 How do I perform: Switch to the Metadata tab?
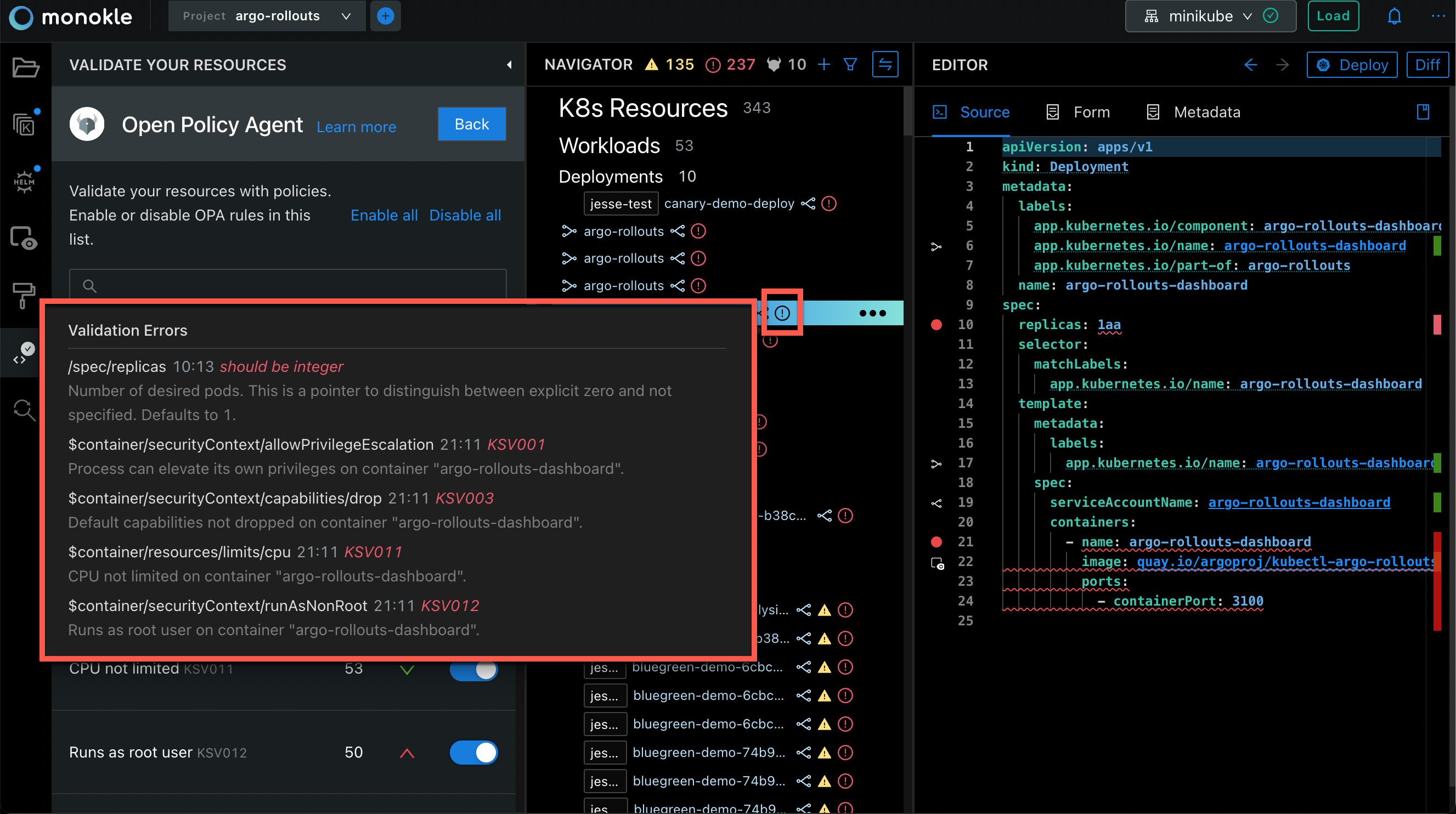tap(1194, 112)
